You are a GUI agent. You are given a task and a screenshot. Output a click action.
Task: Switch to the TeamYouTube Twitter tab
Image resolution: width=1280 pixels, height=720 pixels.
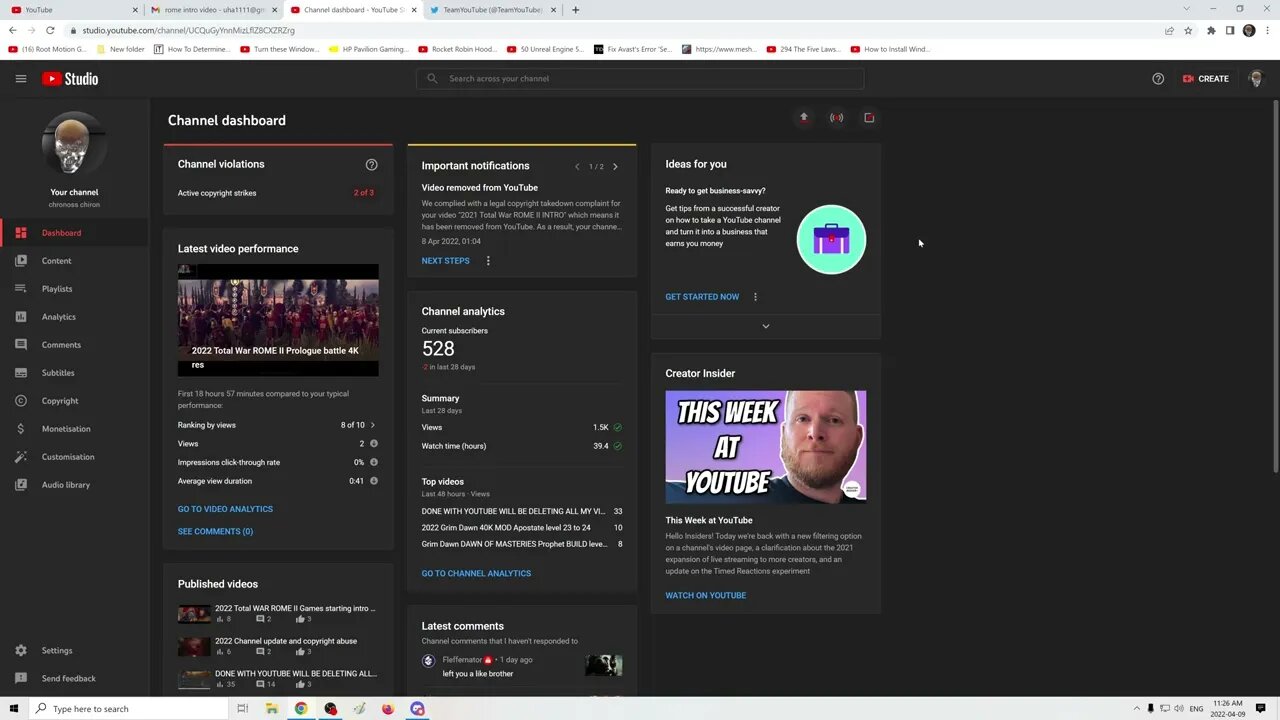point(493,10)
